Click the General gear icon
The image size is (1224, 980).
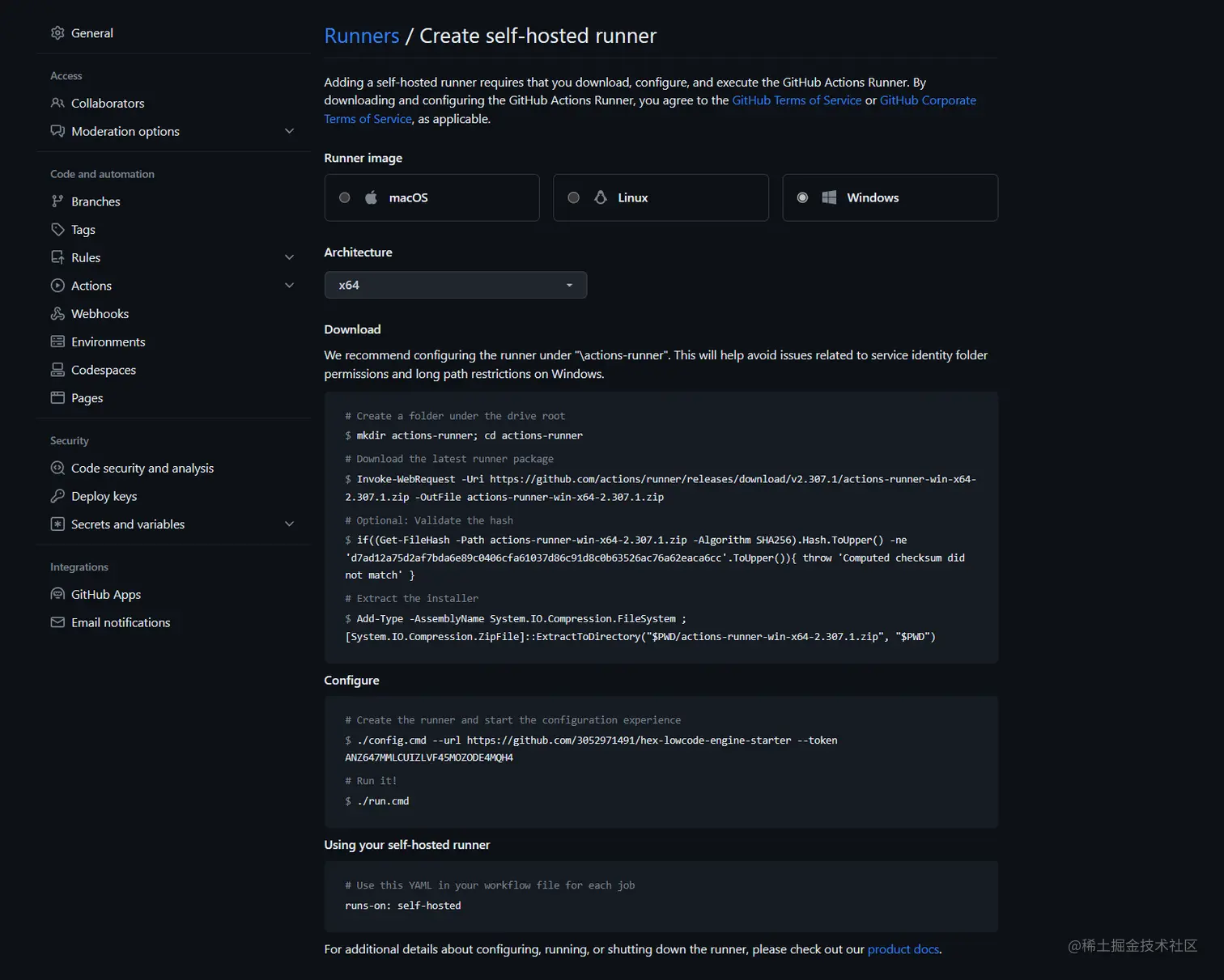[57, 33]
